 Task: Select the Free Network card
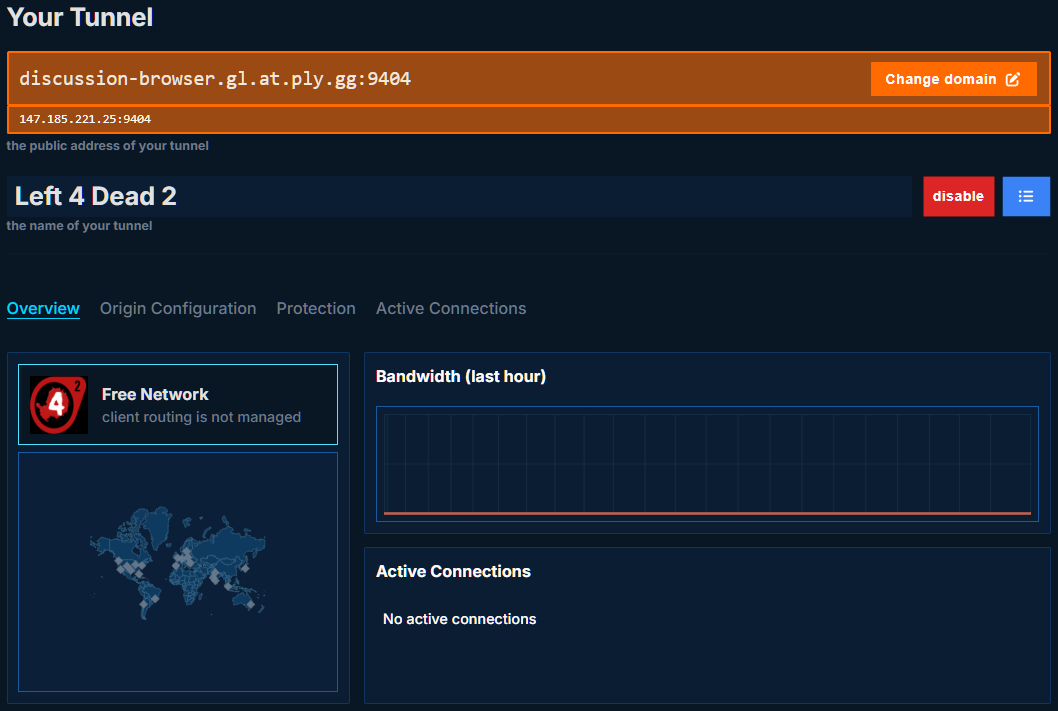tap(178, 405)
